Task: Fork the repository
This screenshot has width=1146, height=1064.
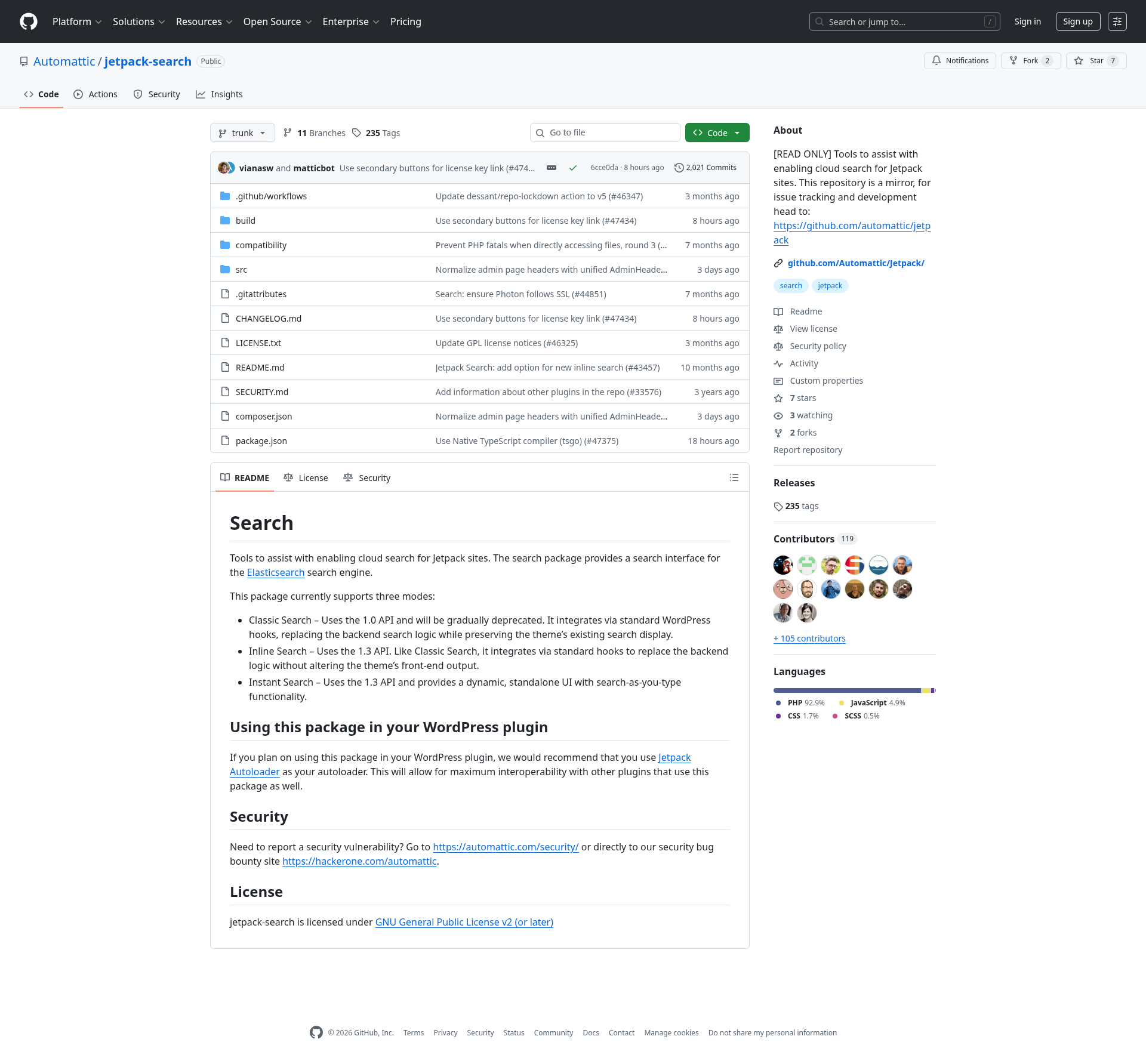Action: (1031, 61)
